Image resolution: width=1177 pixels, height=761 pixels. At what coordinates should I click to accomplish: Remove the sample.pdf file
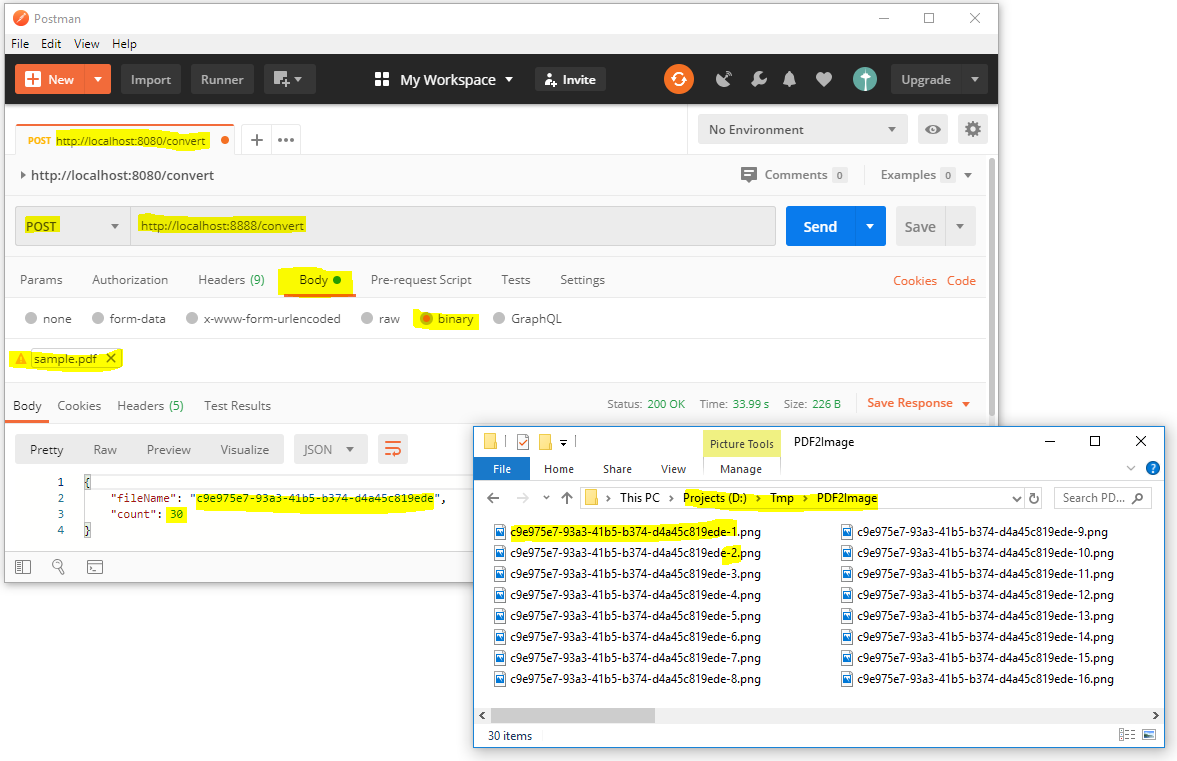111,358
